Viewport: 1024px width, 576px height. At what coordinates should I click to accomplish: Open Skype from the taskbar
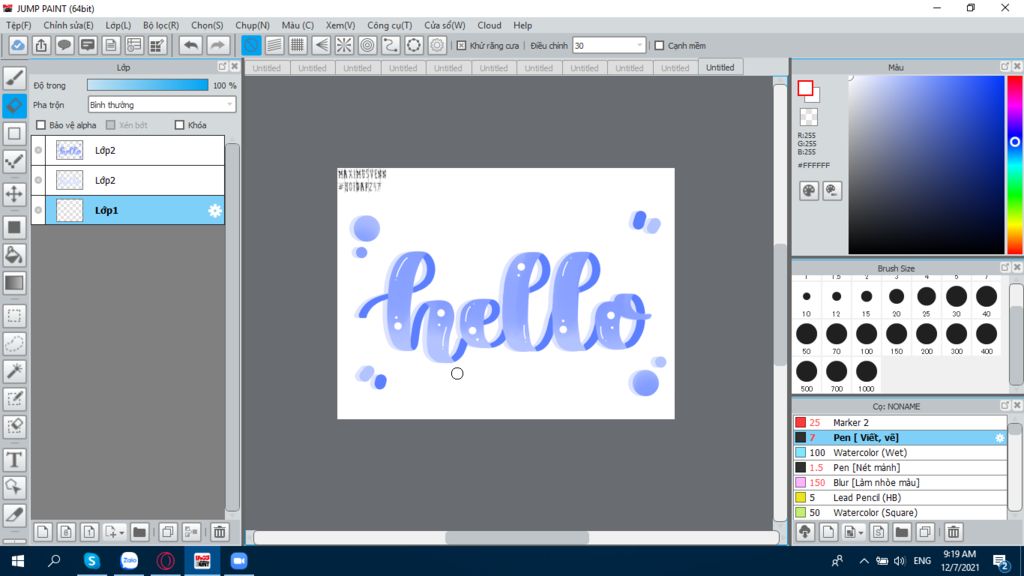coord(92,560)
